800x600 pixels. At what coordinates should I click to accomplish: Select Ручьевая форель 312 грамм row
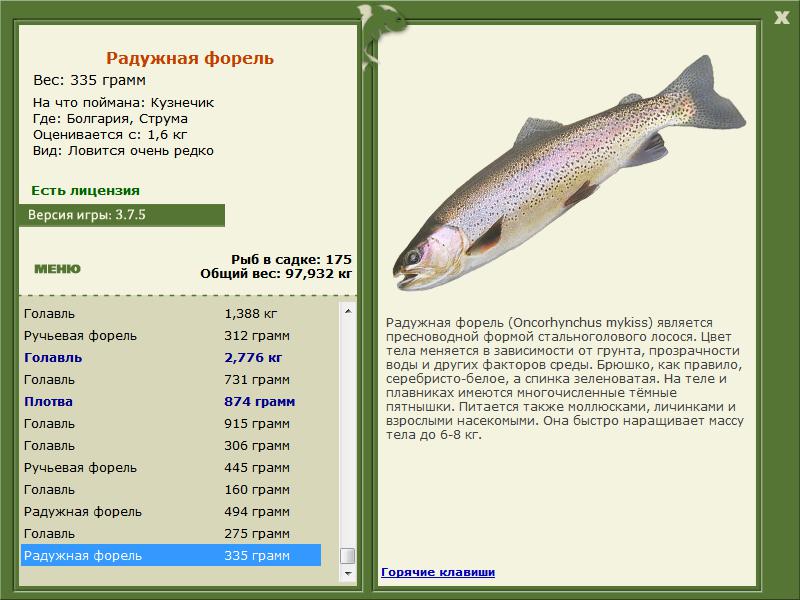[x=171, y=336]
